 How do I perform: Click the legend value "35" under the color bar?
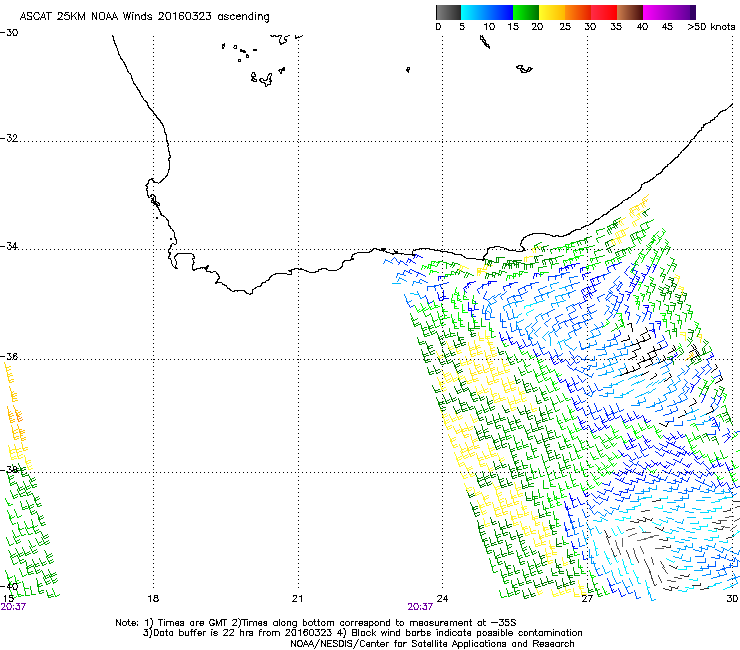(616, 27)
